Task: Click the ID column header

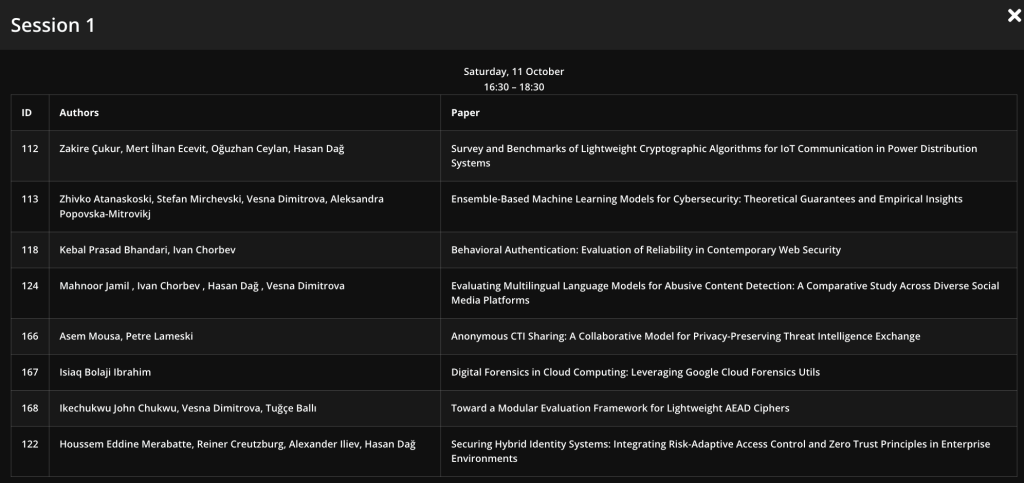Action: [27, 113]
